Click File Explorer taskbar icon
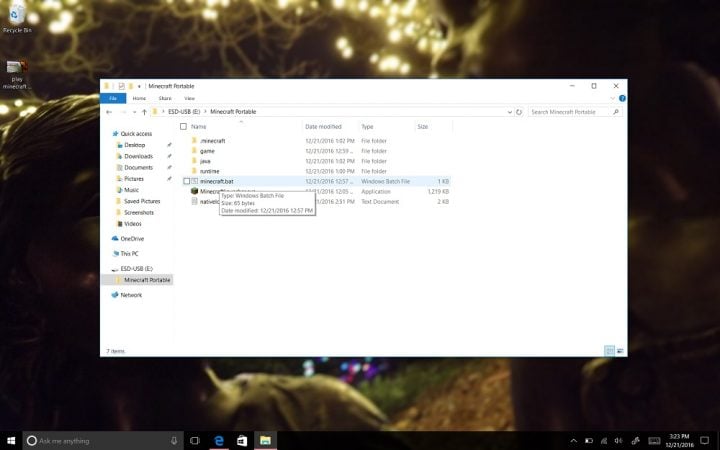 [x=265, y=441]
